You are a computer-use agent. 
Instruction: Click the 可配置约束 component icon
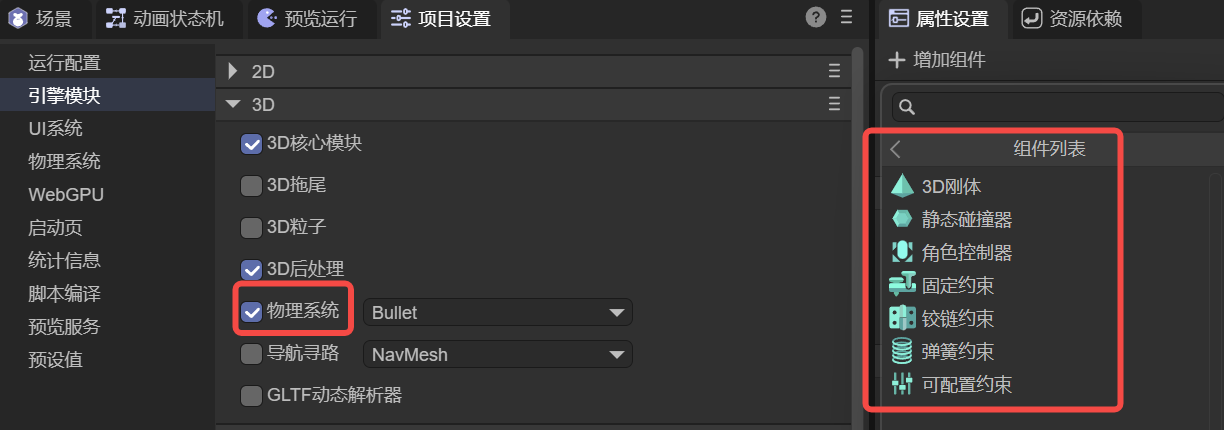(x=902, y=384)
